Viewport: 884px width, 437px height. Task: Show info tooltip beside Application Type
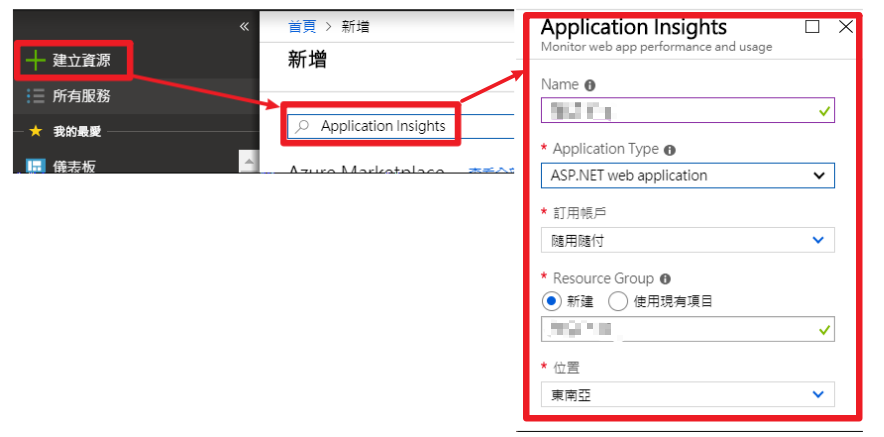(x=669, y=151)
